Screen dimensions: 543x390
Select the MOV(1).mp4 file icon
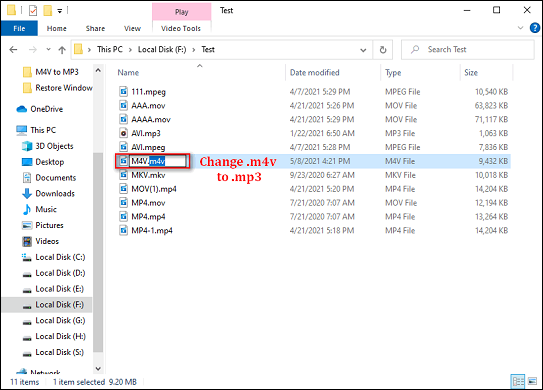(123, 189)
